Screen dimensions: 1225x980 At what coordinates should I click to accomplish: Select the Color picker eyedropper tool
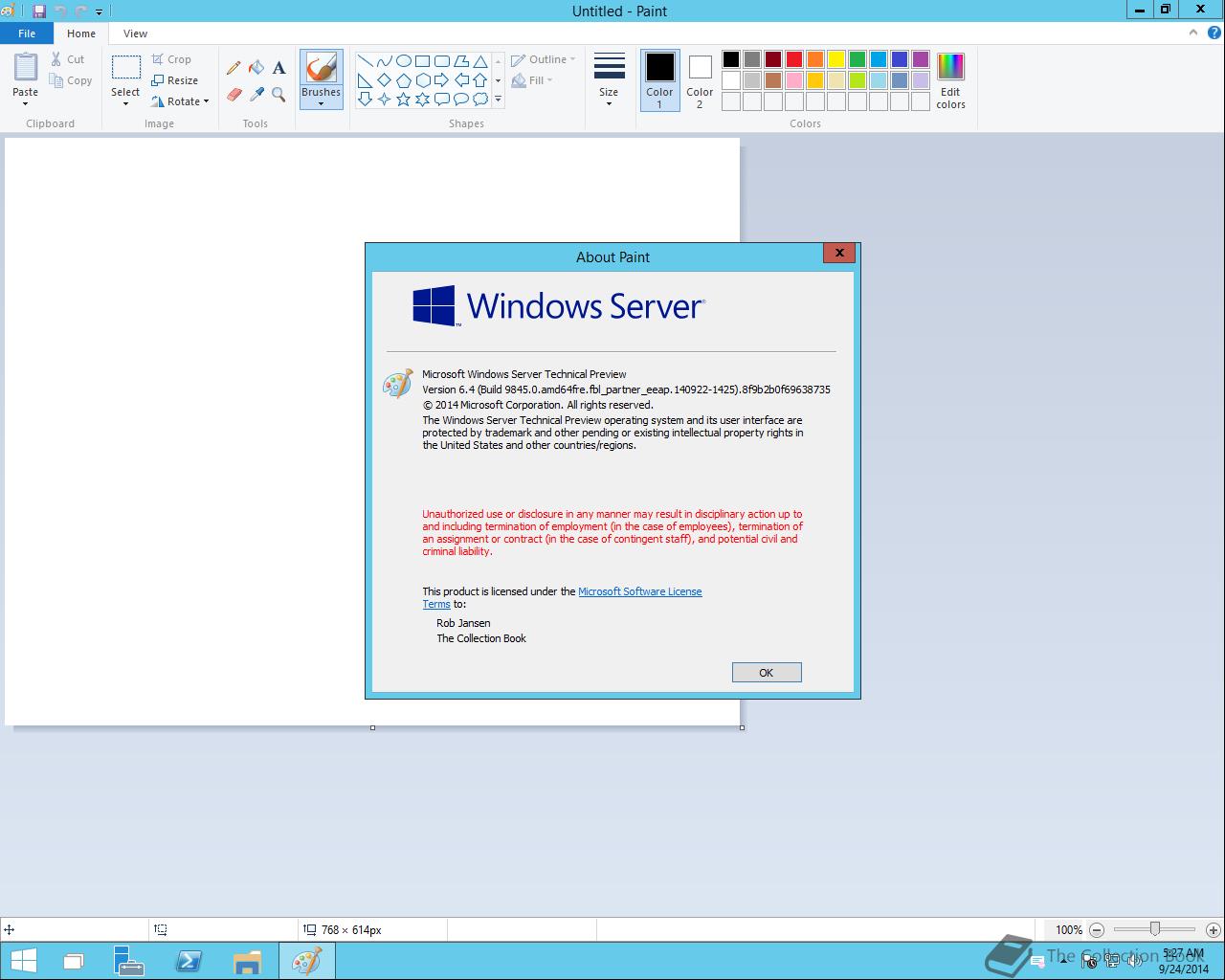pyautogui.click(x=256, y=94)
